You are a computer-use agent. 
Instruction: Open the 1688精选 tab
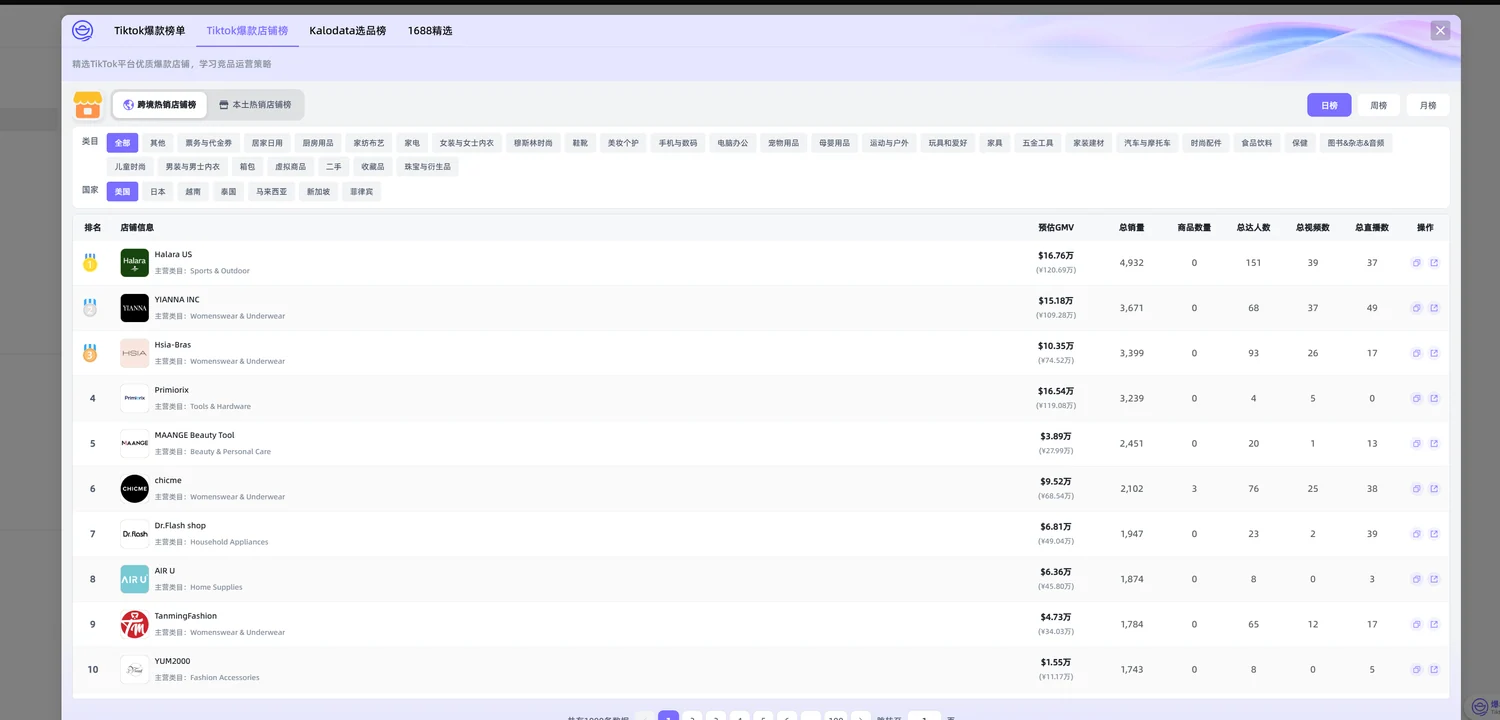pyautogui.click(x=430, y=31)
